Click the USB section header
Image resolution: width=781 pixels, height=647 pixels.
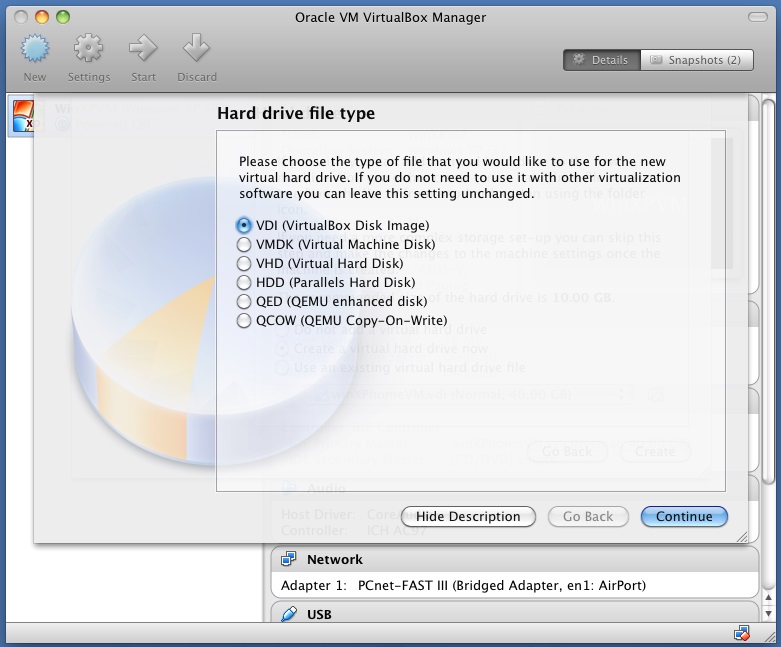coord(515,614)
